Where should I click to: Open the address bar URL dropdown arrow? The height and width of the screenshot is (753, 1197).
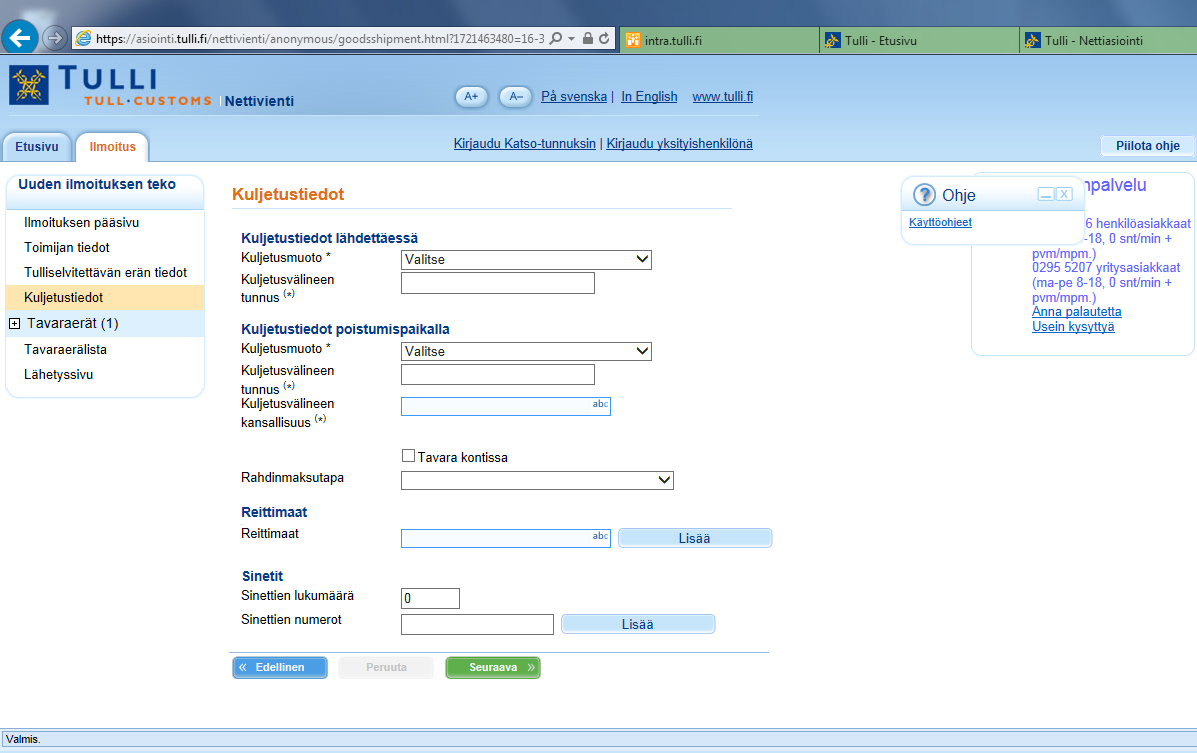tap(572, 38)
